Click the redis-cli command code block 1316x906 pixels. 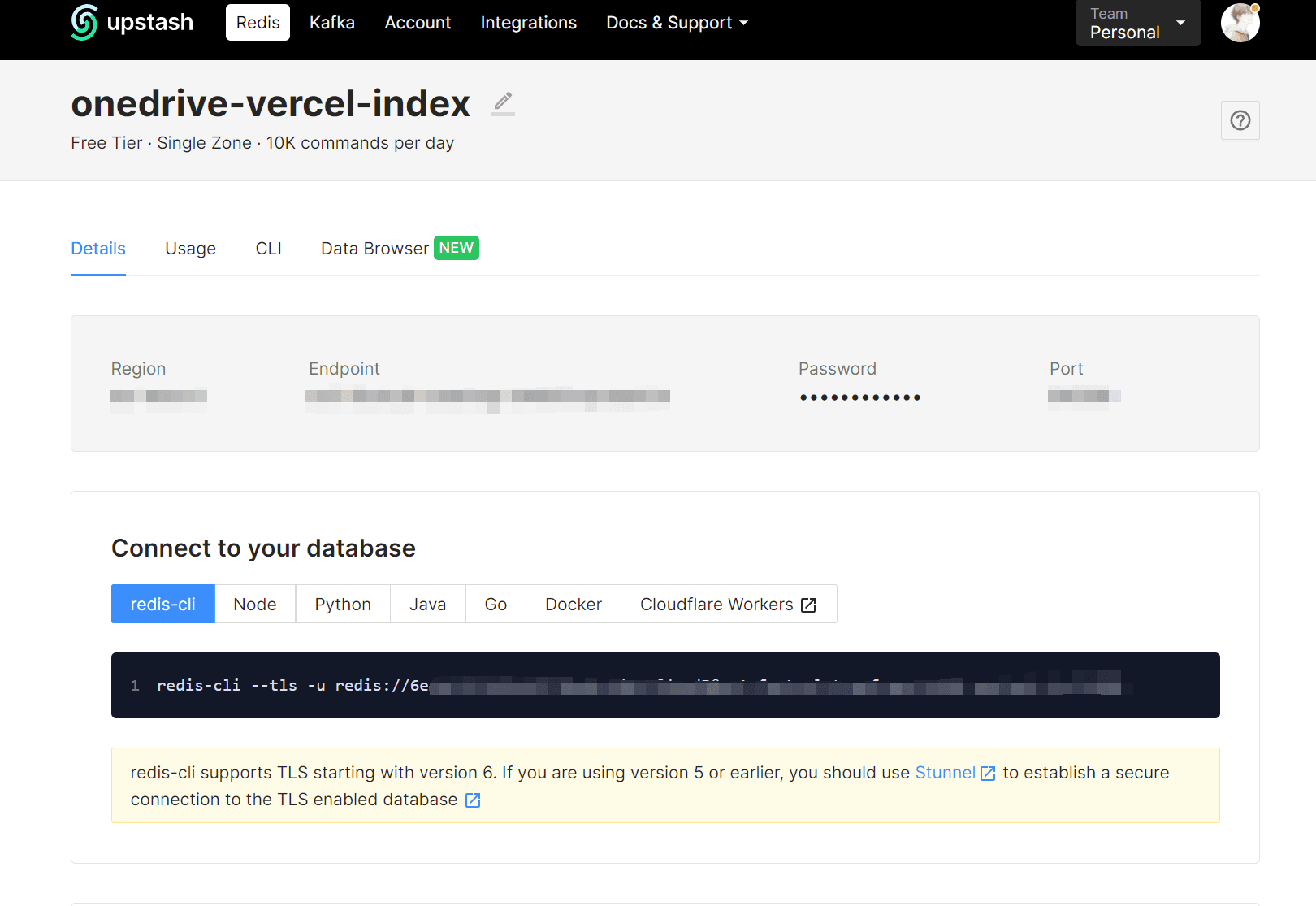pos(665,685)
